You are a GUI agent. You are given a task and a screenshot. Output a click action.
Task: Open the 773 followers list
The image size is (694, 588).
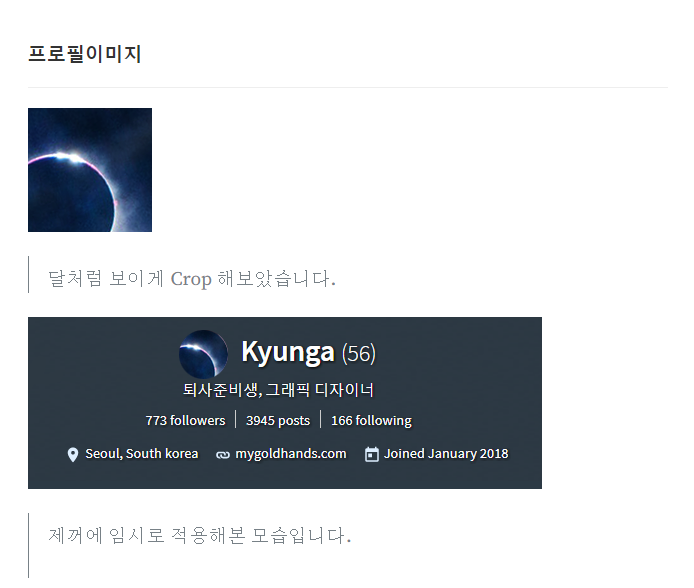pos(185,420)
